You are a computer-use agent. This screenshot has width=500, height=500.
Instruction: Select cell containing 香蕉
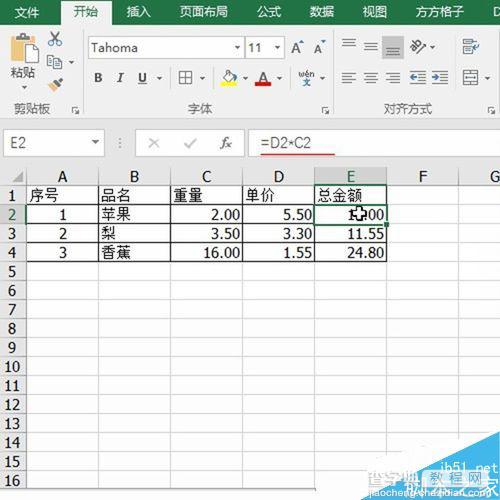[134, 252]
